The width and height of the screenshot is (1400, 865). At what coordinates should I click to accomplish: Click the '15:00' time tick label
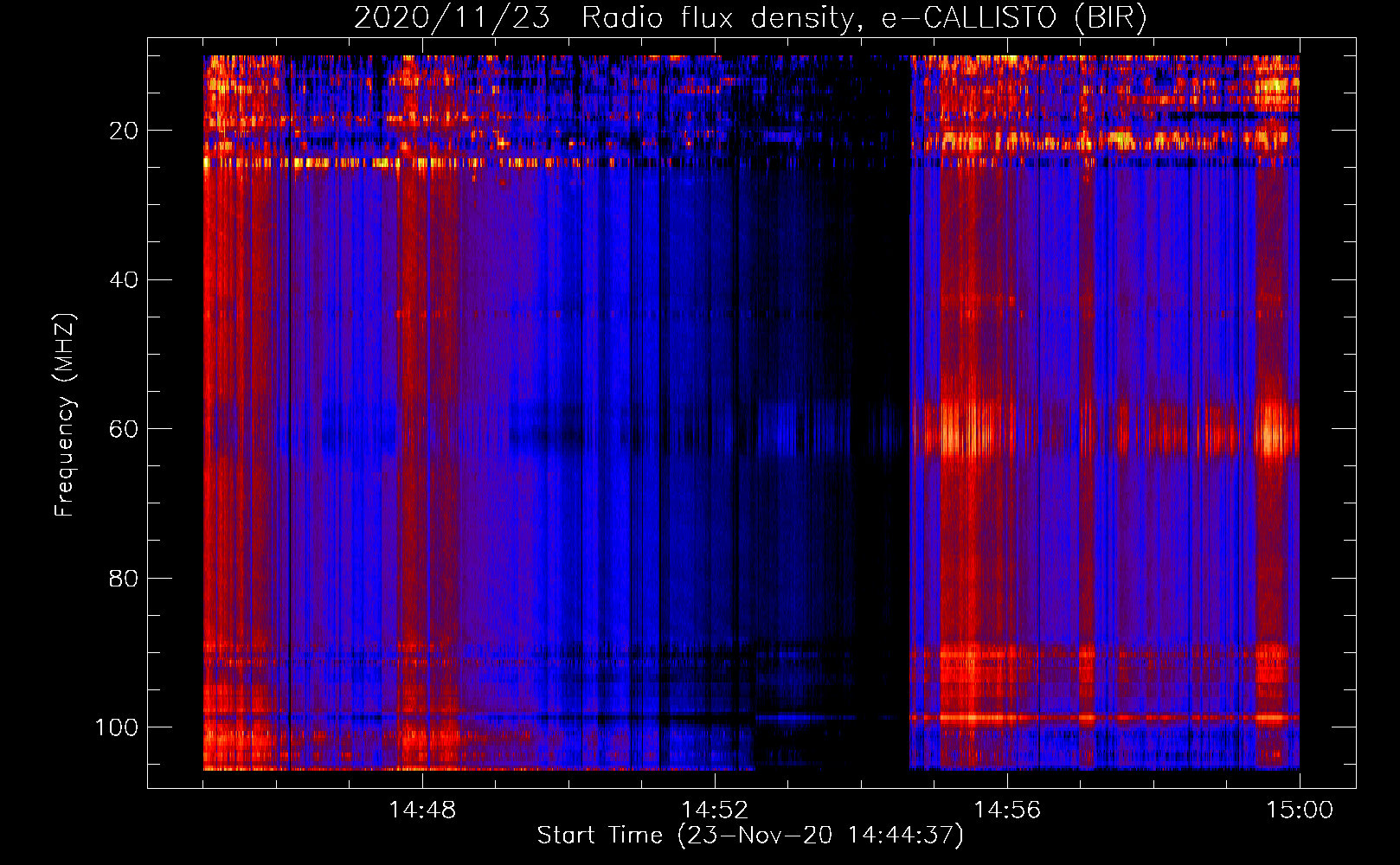click(x=1300, y=811)
